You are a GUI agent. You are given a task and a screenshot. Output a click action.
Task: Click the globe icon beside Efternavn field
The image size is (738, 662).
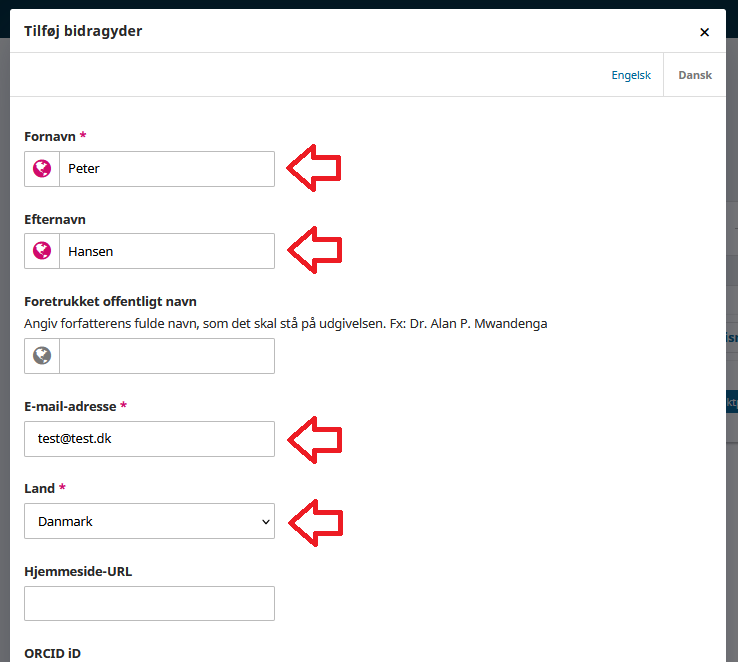tap(42, 251)
